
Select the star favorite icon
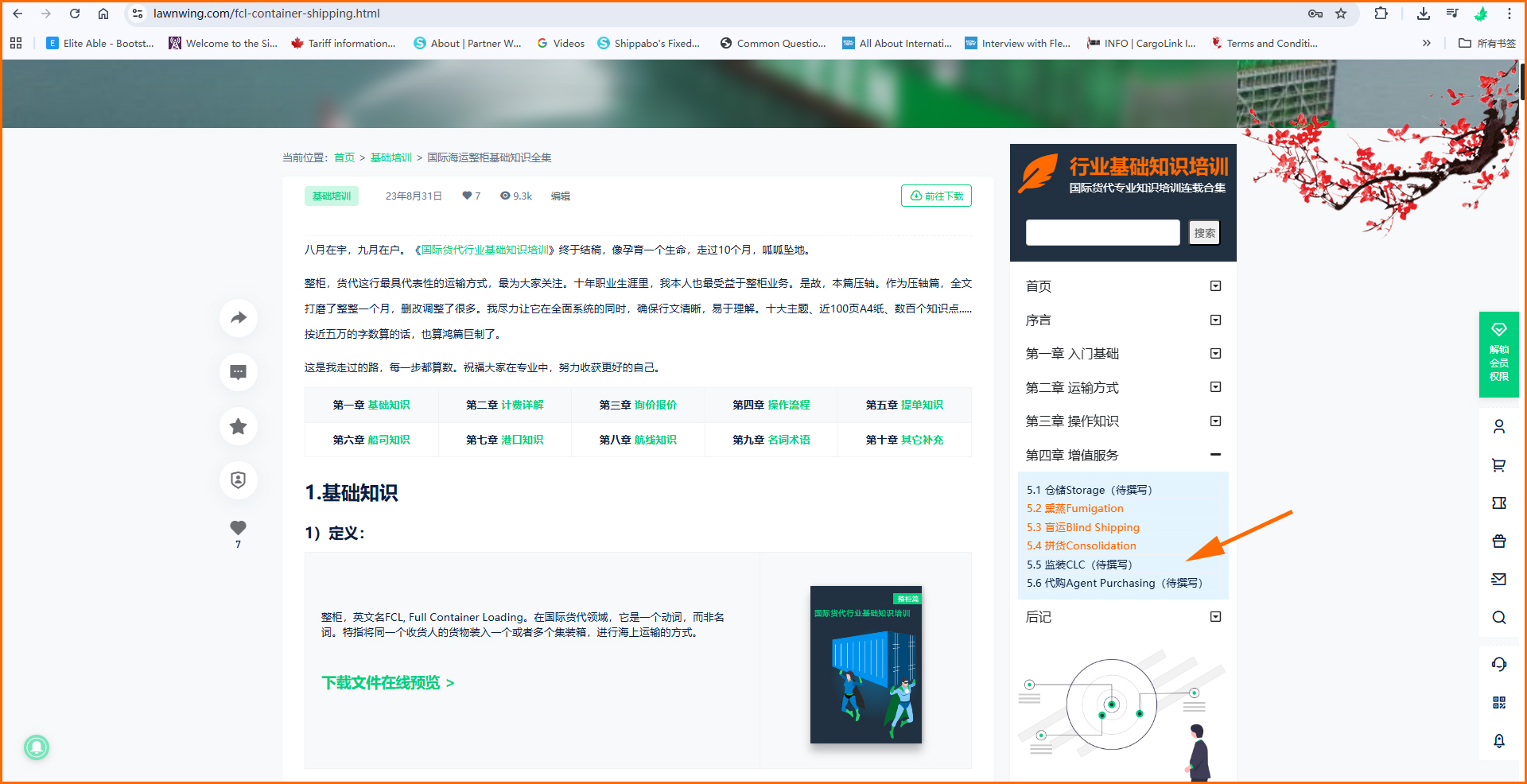coord(238,426)
